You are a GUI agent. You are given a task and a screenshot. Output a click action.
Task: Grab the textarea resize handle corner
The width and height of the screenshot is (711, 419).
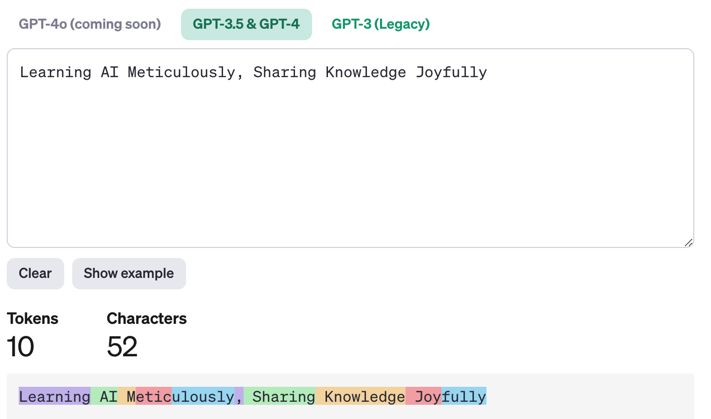pyautogui.click(x=688, y=243)
